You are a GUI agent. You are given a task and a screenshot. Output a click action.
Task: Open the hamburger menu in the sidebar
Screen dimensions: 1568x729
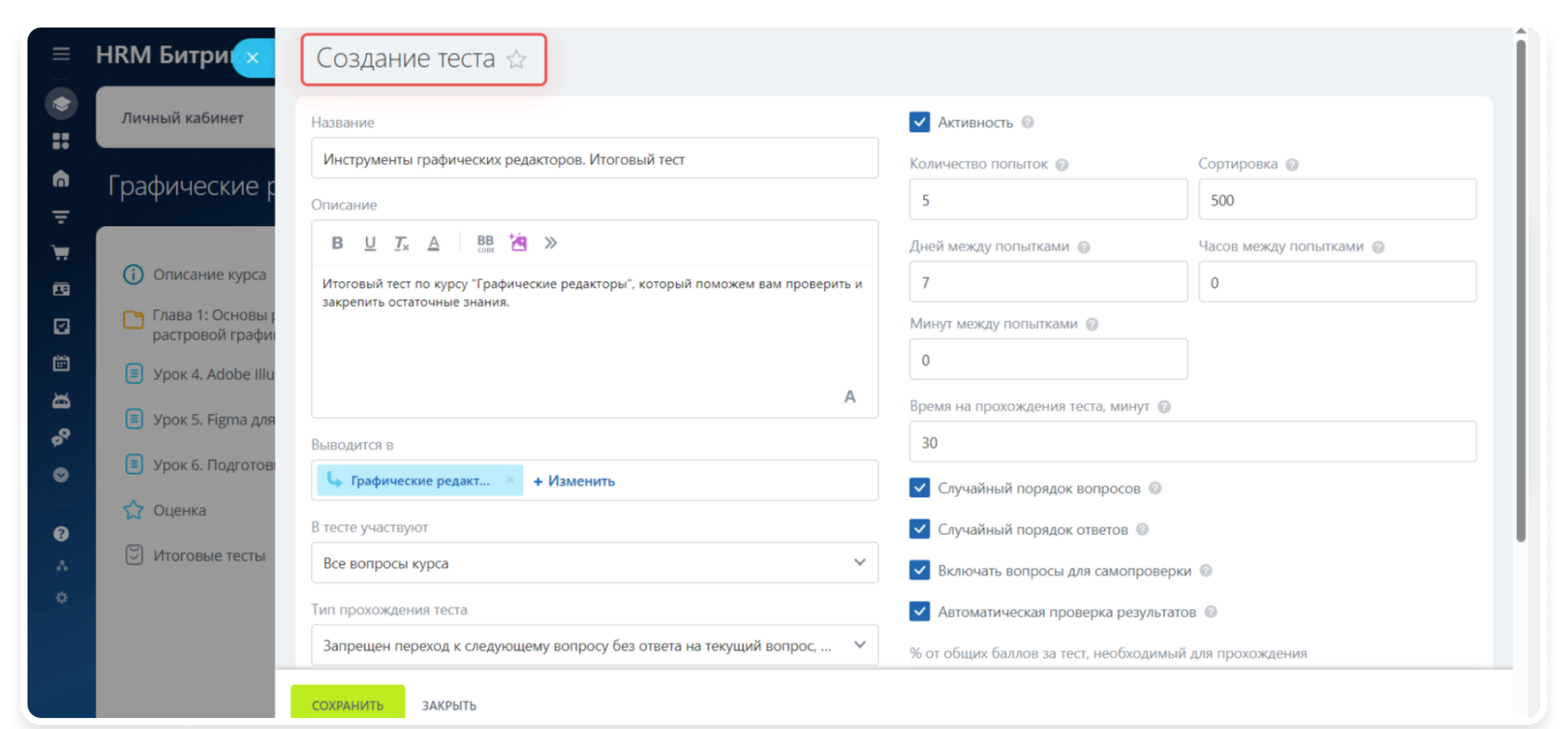(61, 54)
